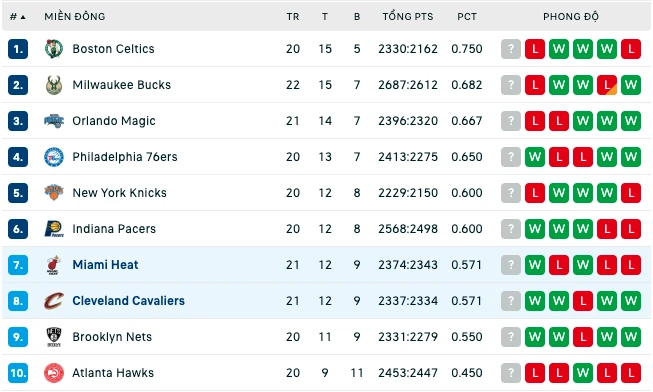Click the New York Knicks logo

click(54, 192)
